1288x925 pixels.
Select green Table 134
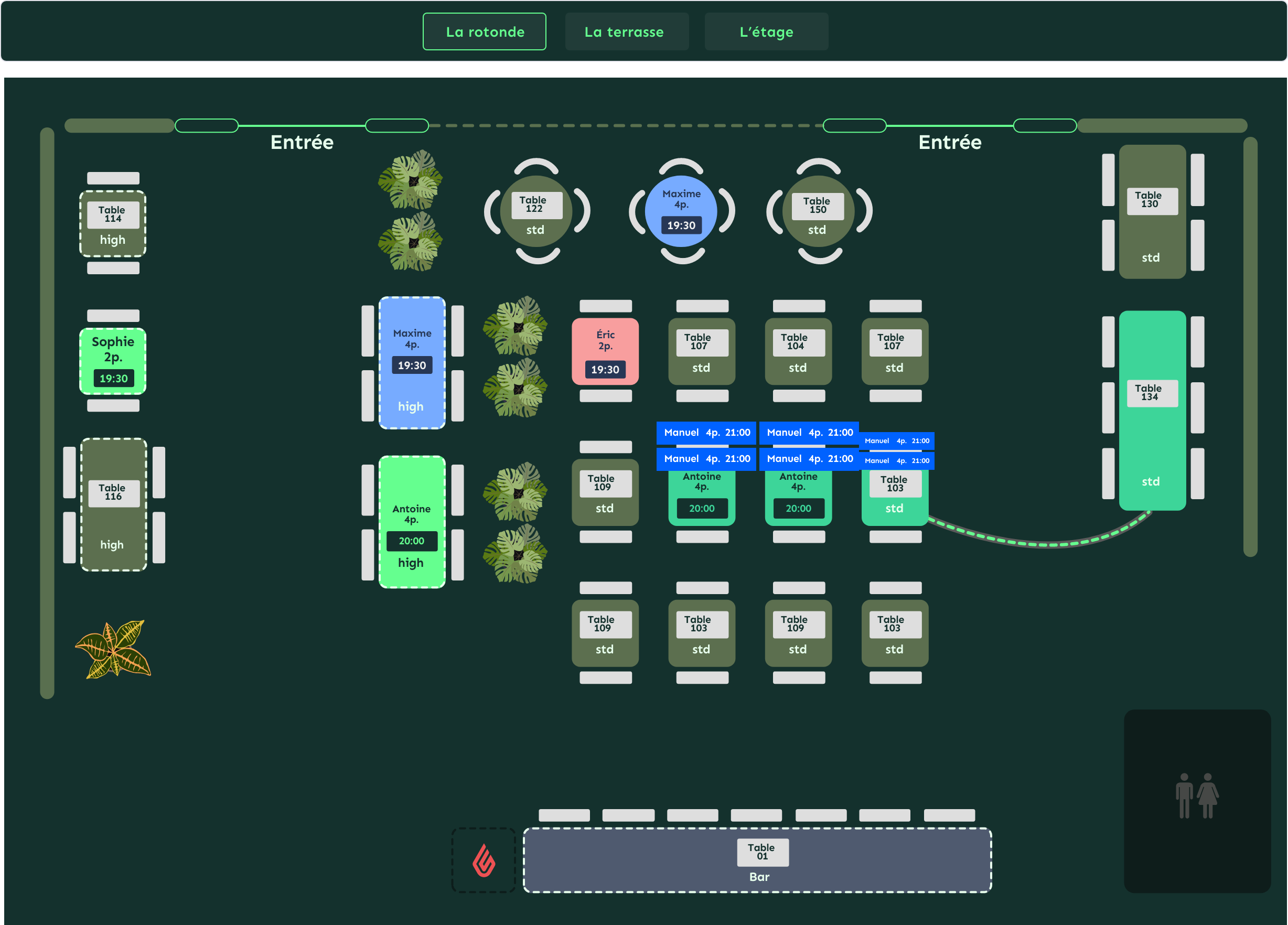[1152, 410]
